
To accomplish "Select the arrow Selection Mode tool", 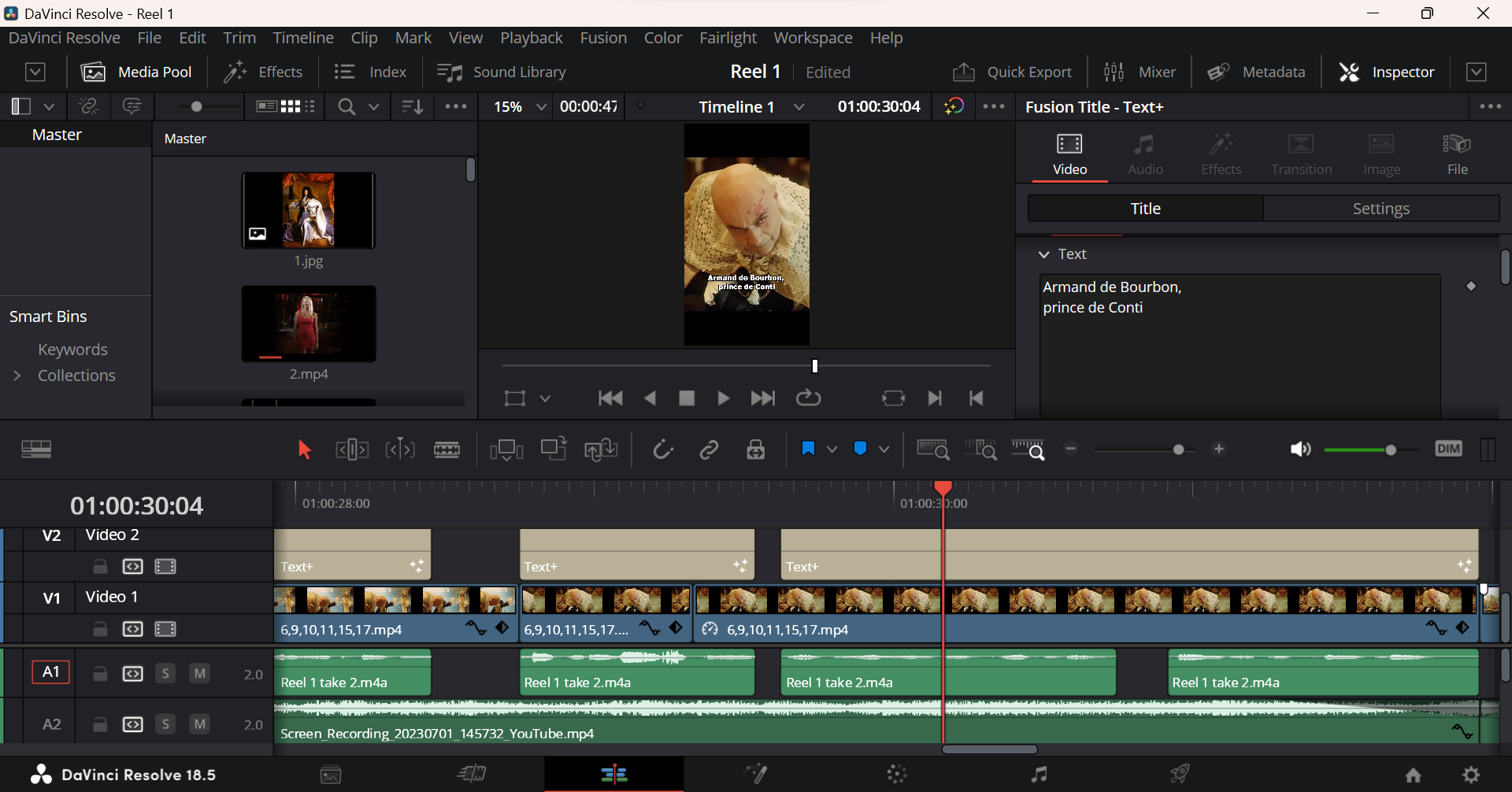I will coord(304,450).
